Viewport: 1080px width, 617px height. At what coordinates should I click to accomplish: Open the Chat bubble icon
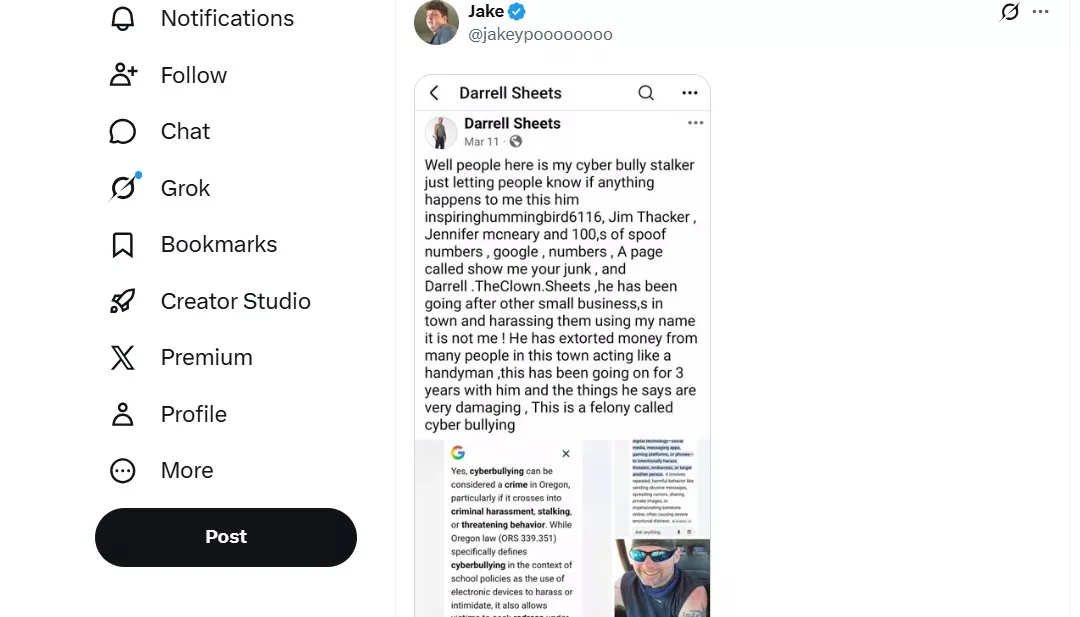click(x=123, y=132)
